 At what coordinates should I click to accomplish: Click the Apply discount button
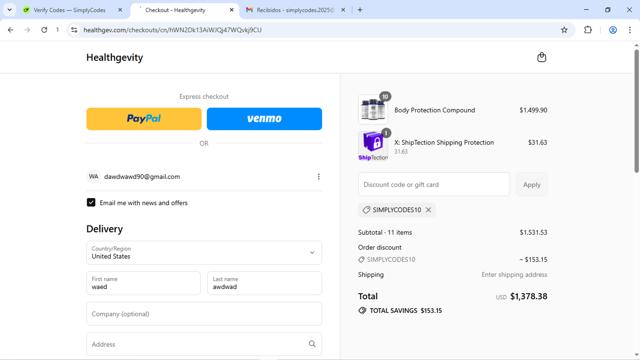click(x=531, y=184)
